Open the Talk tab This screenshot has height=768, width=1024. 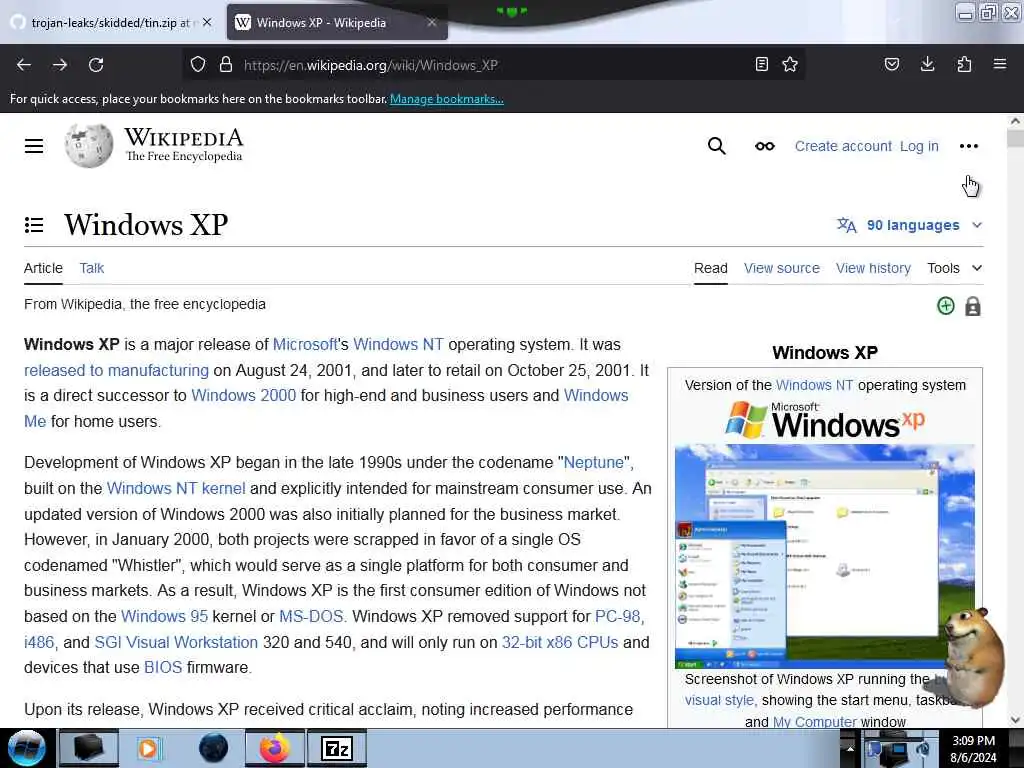(91, 268)
